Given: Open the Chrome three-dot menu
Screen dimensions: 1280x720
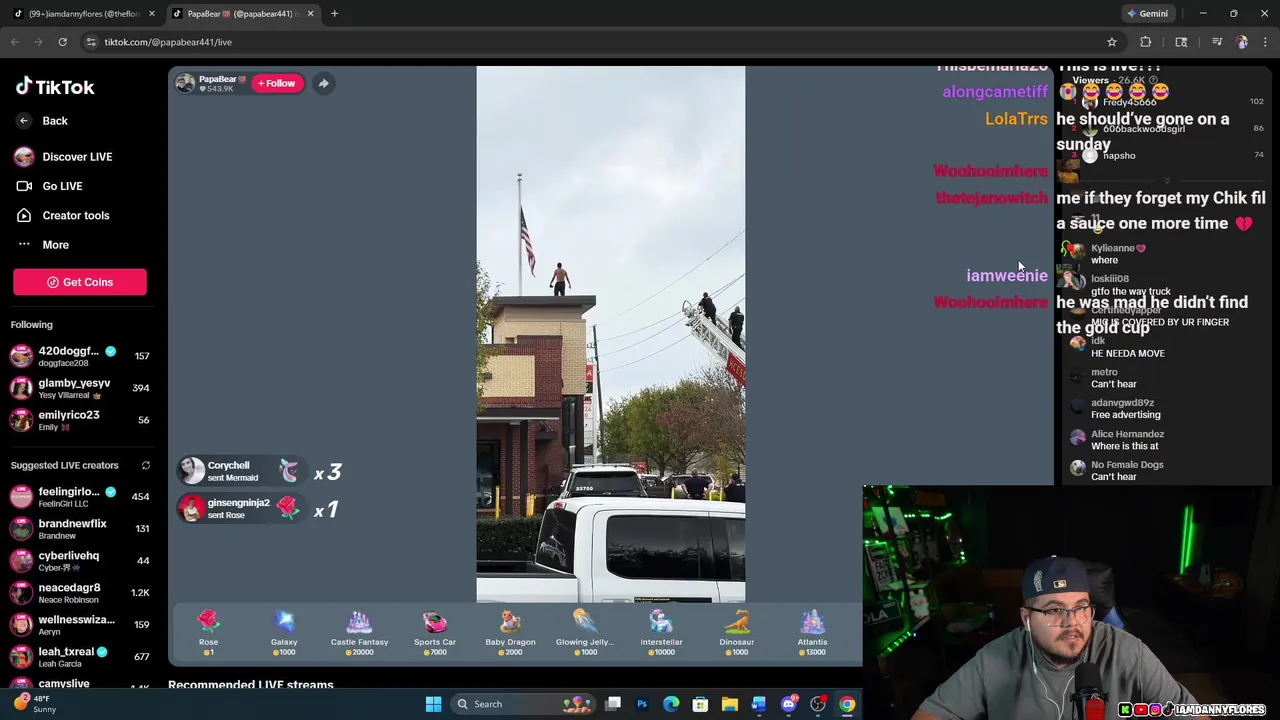Looking at the screenshot, I should point(1265,42).
